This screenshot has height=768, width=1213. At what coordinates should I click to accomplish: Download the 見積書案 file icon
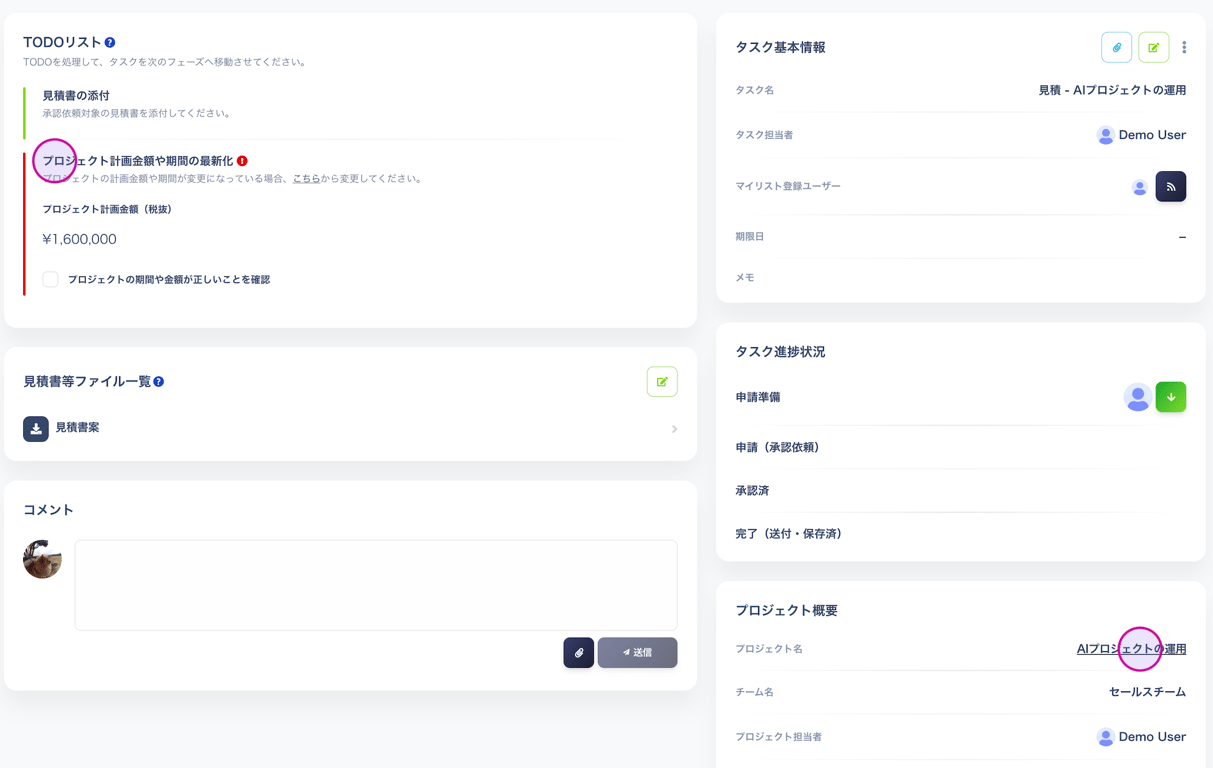tap(36, 428)
